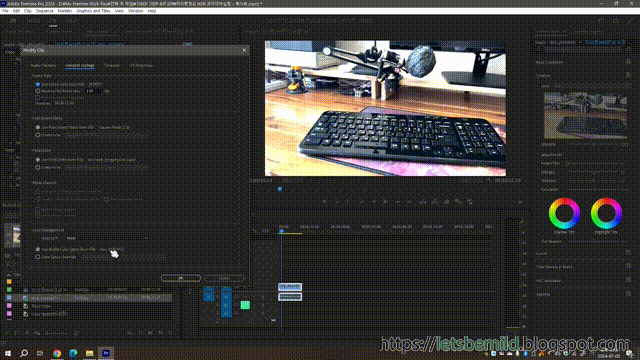The width and height of the screenshot is (640, 360).
Task: Open the Clip menu
Action: coord(27,11)
